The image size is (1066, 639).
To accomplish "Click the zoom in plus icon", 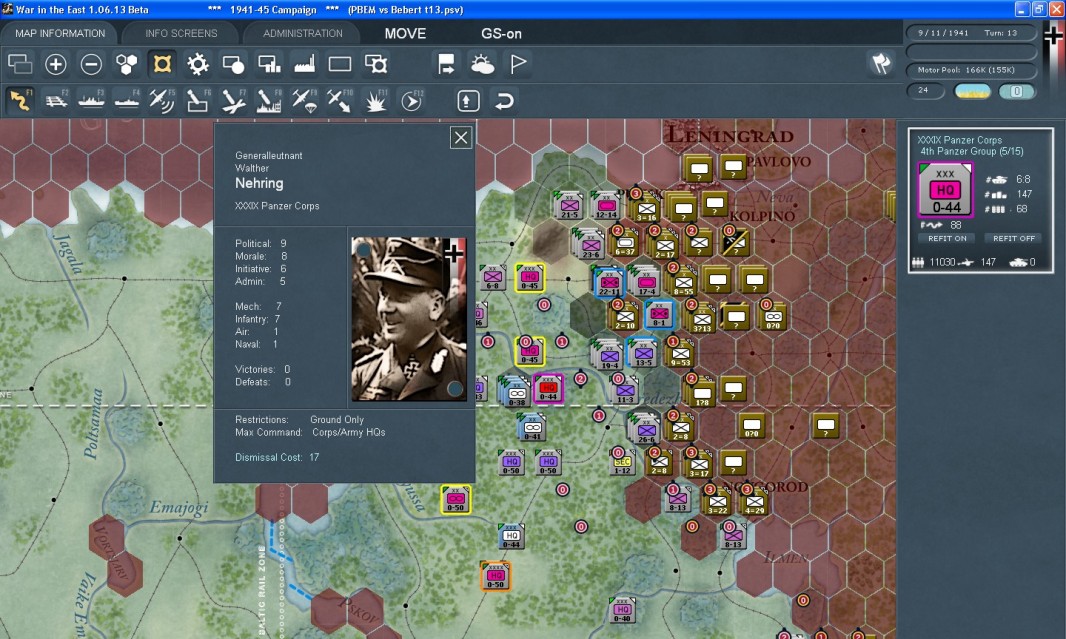I will pyautogui.click(x=56, y=65).
